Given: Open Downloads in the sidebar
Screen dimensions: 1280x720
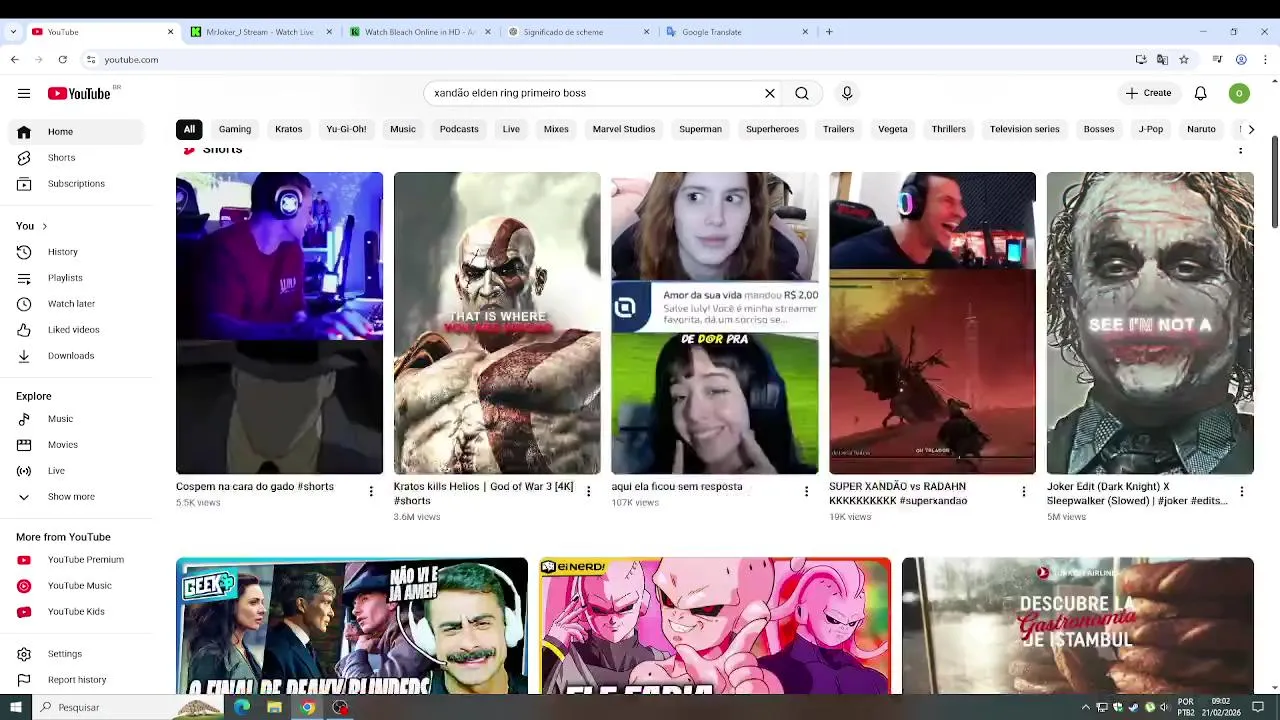Looking at the screenshot, I should pyautogui.click(x=74, y=356).
